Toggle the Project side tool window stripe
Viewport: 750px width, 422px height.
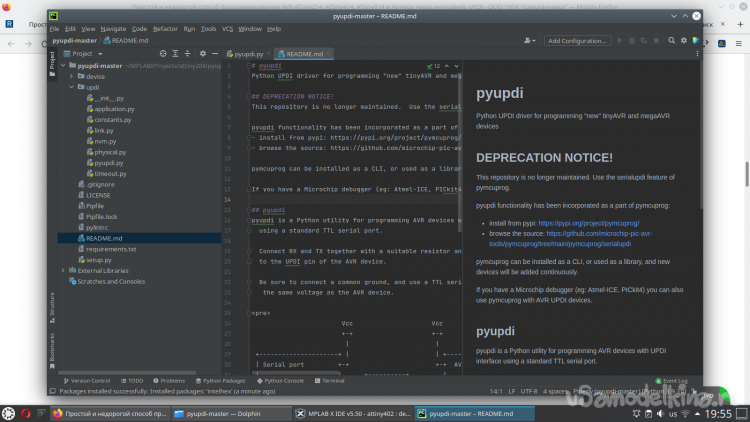(53, 60)
